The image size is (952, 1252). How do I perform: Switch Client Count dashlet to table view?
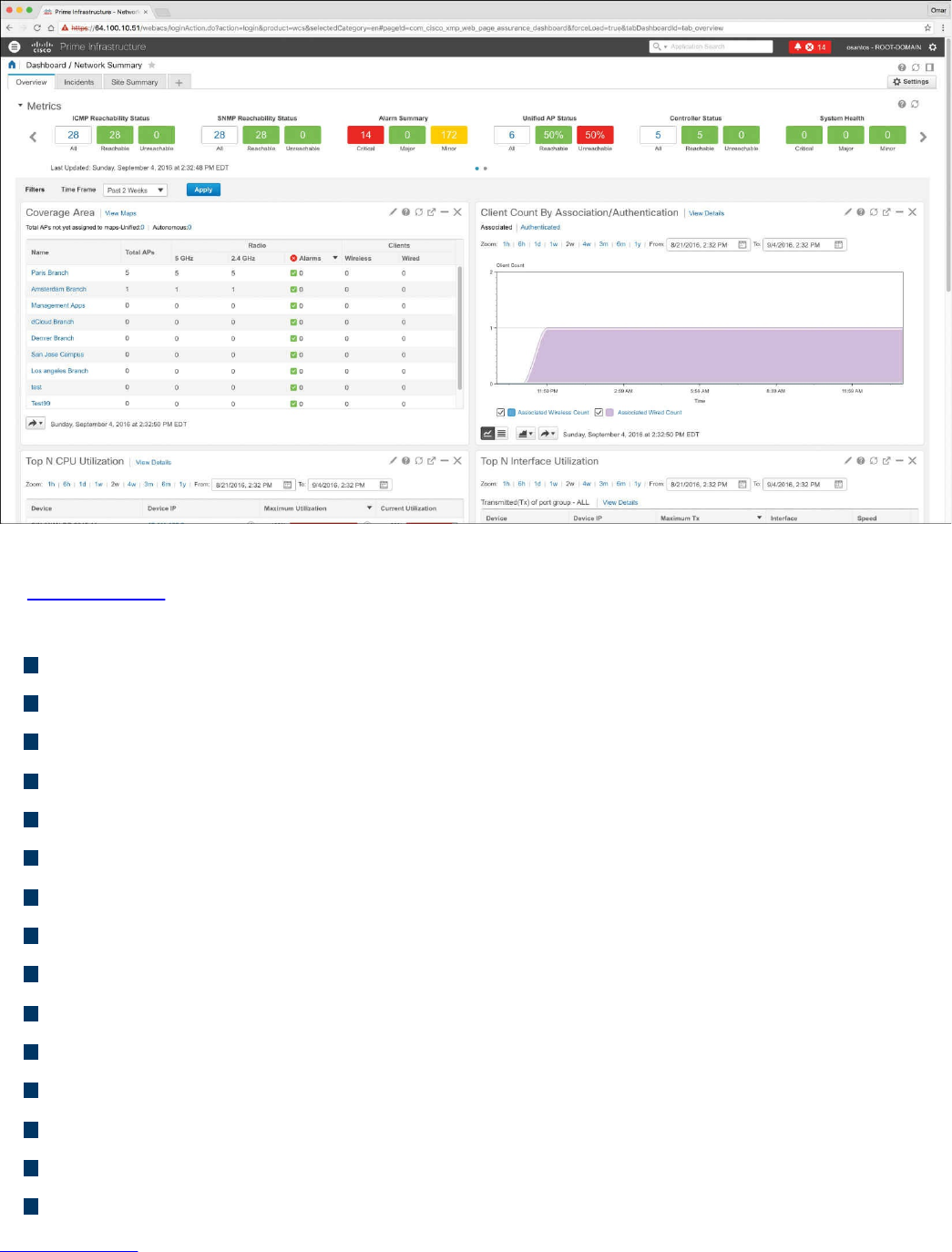[x=501, y=434]
